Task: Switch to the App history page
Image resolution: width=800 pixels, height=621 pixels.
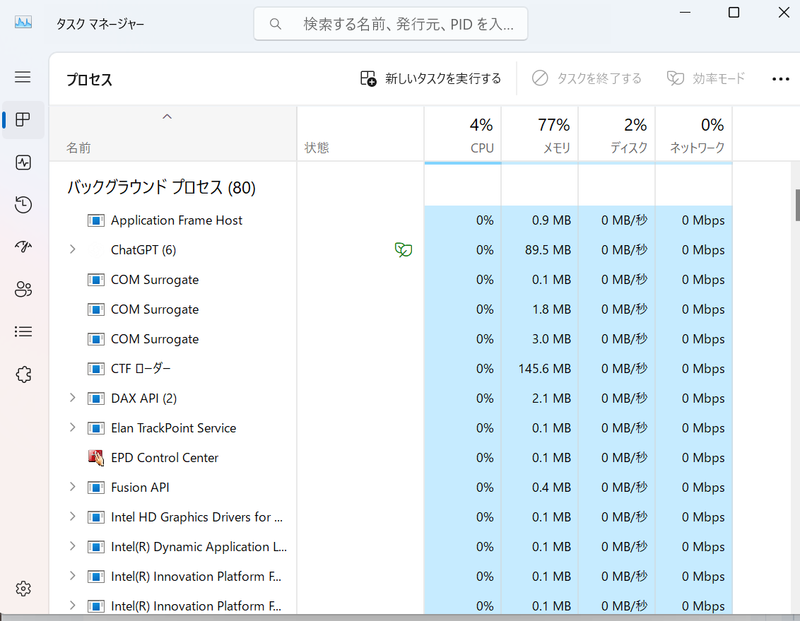Action: pos(23,204)
